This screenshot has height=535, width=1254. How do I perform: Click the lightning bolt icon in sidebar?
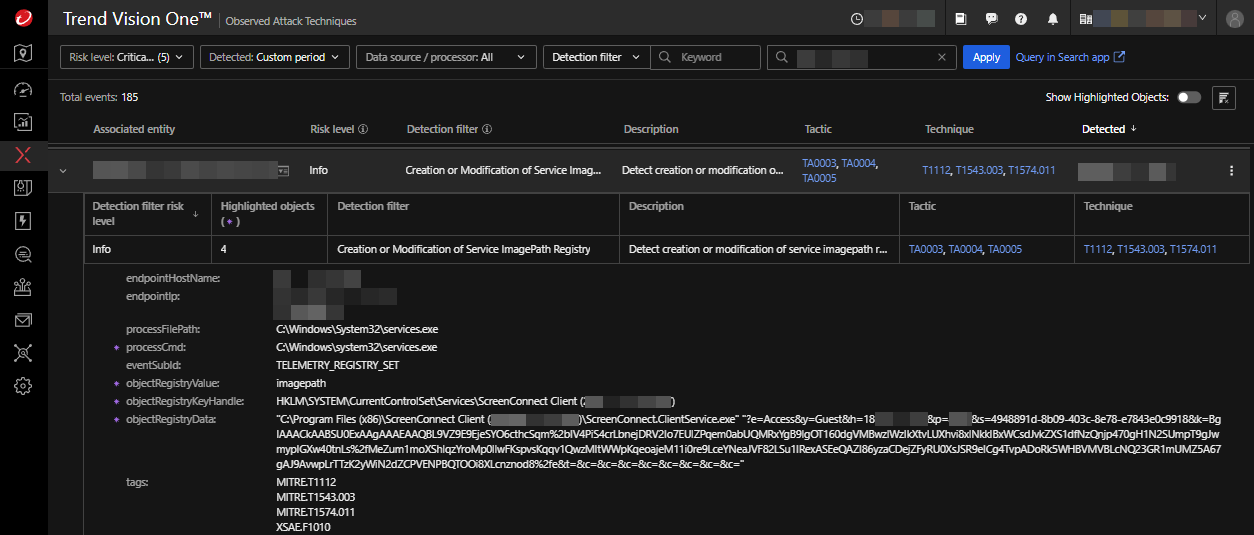point(23,221)
